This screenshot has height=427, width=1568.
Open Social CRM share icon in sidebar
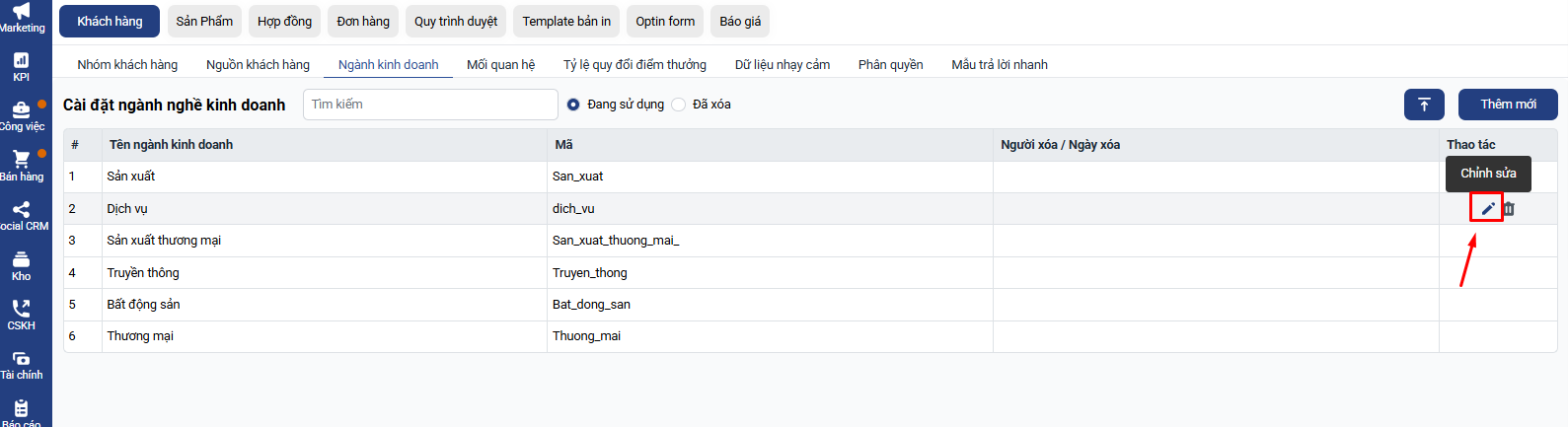point(21,215)
